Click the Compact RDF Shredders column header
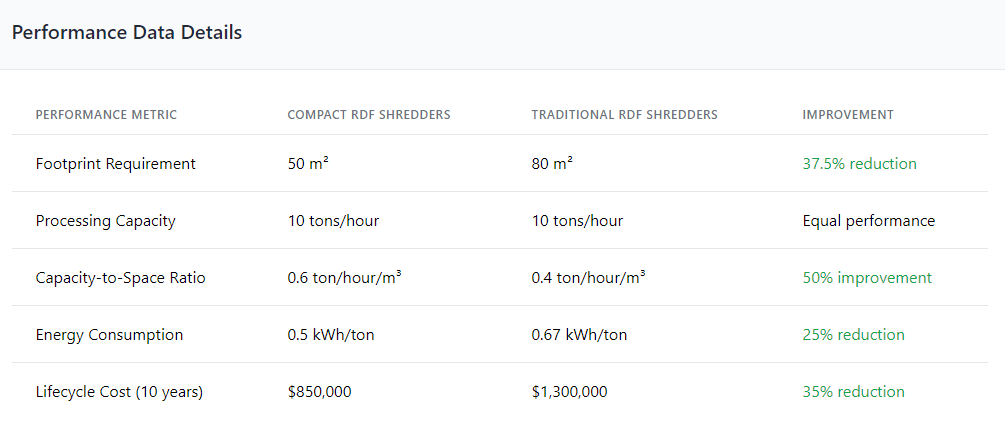Screen dimensions: 1005x440 [369, 115]
